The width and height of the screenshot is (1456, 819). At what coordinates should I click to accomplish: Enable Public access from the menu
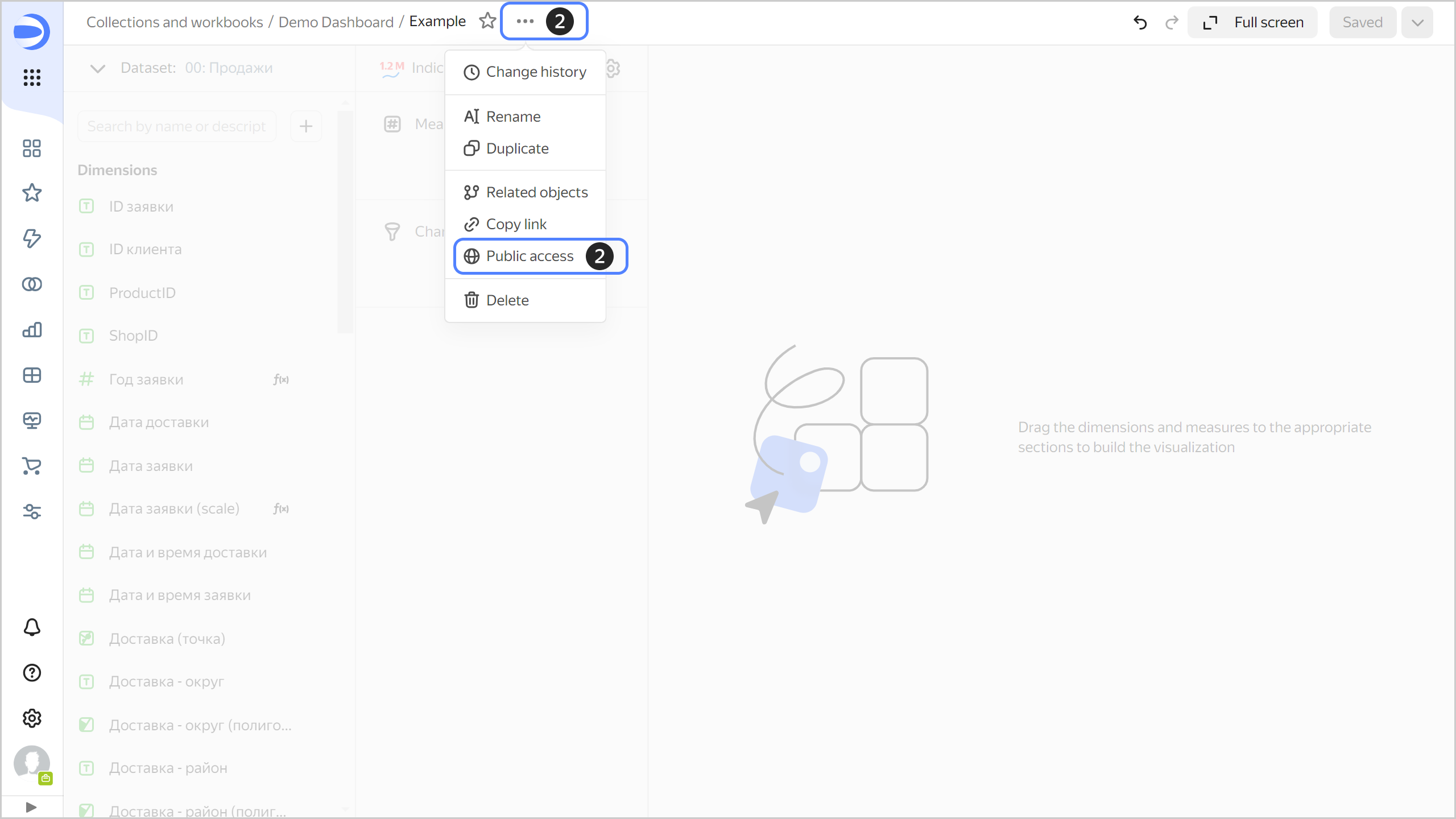click(530, 256)
